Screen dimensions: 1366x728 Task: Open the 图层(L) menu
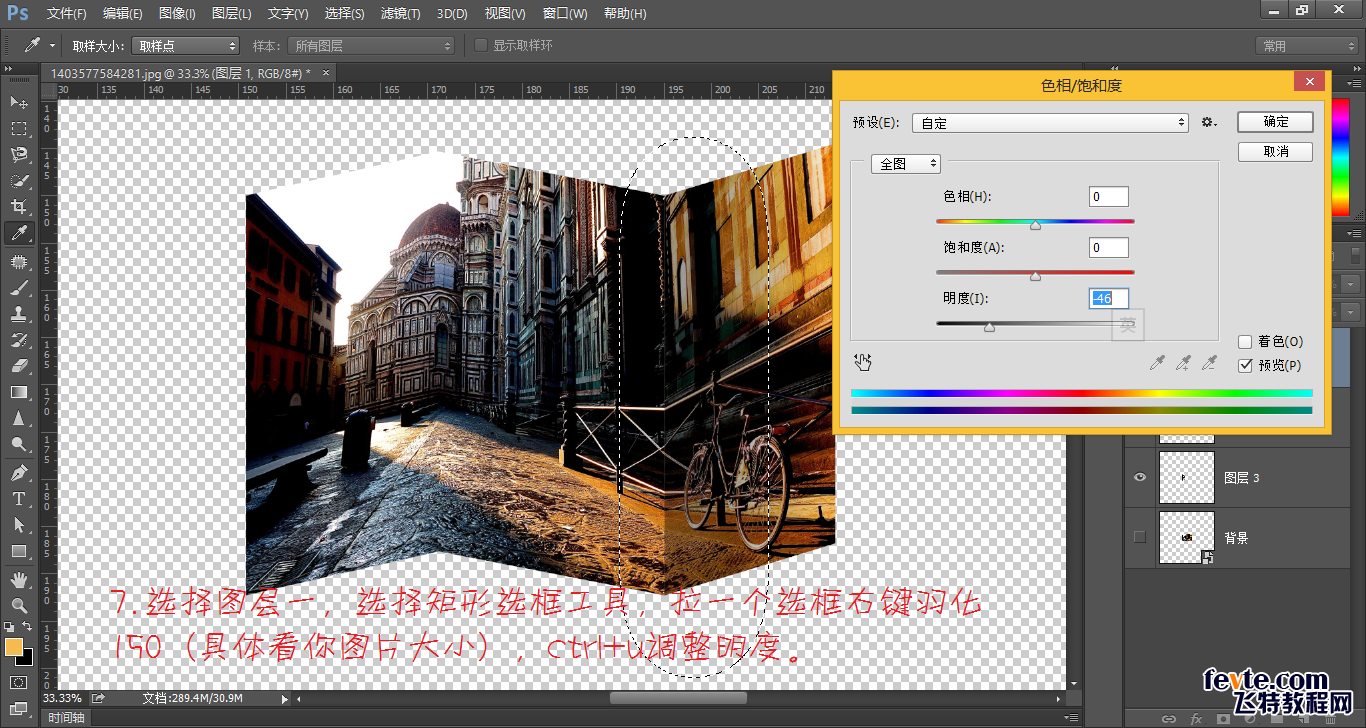click(x=232, y=14)
